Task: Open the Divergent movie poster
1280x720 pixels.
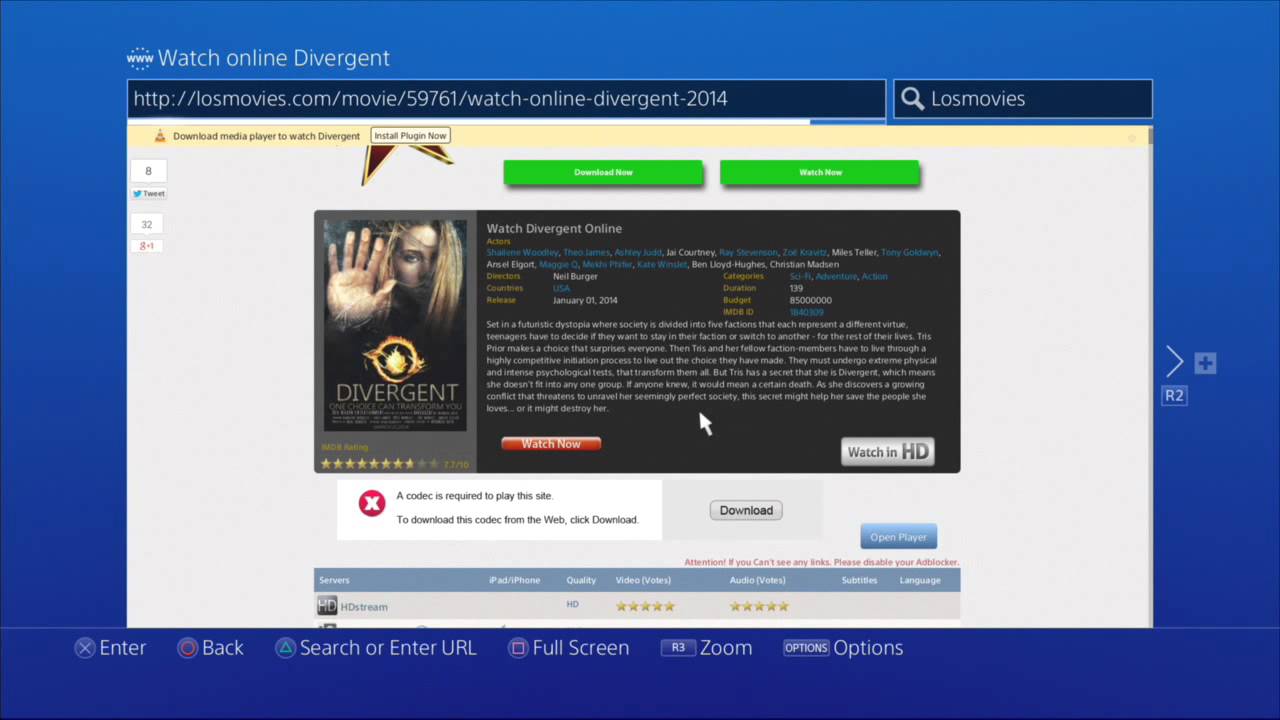Action: click(x=395, y=326)
